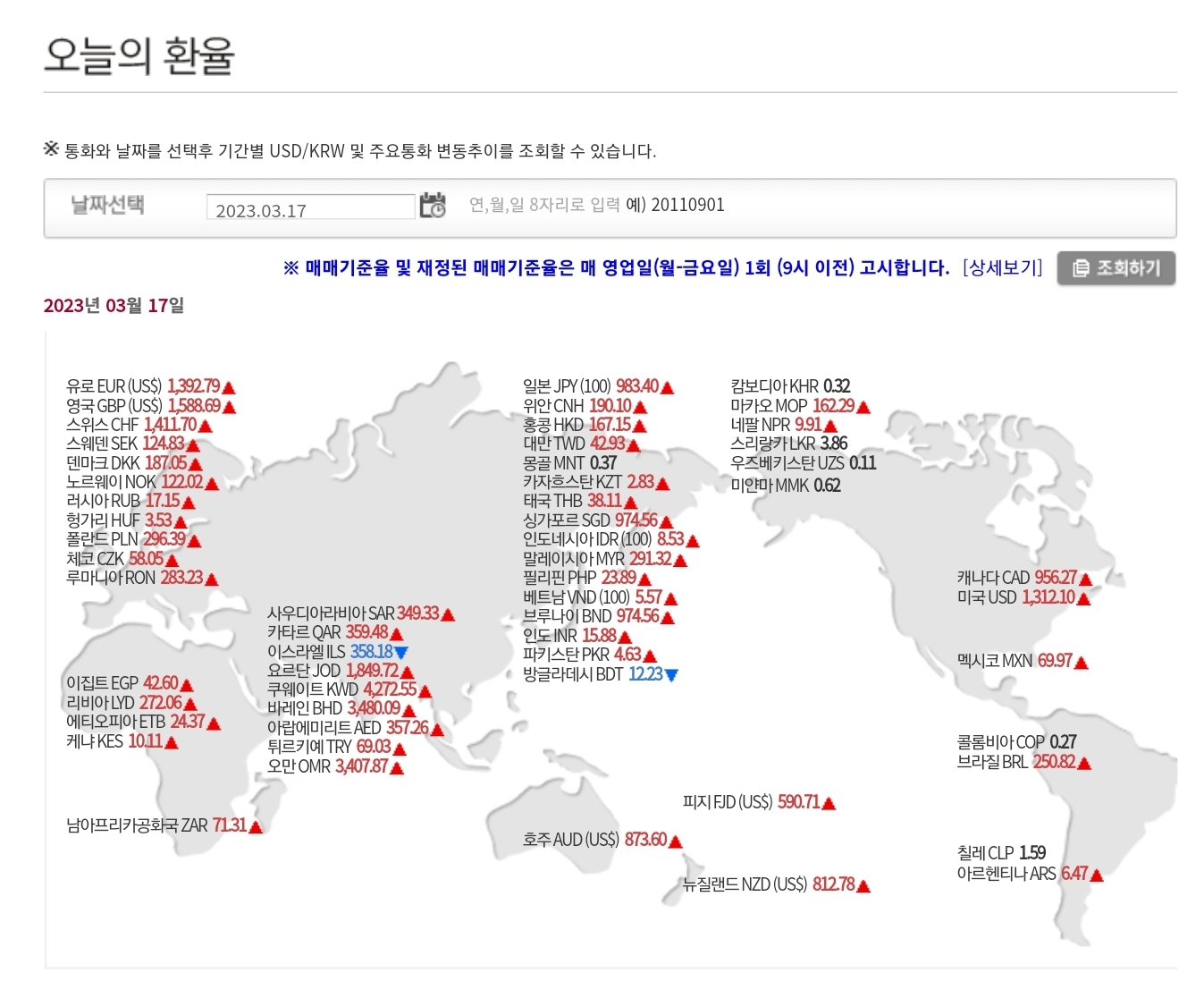Click the 튀르키예 TRY rate entry
The width and height of the screenshot is (1204, 981).
point(337,747)
